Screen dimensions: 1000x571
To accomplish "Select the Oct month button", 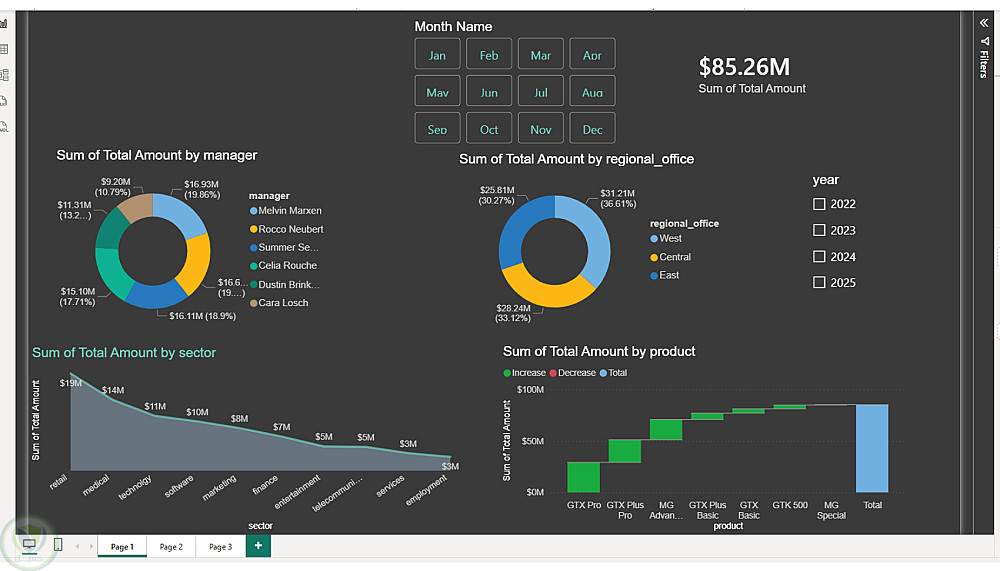I will pos(489,129).
